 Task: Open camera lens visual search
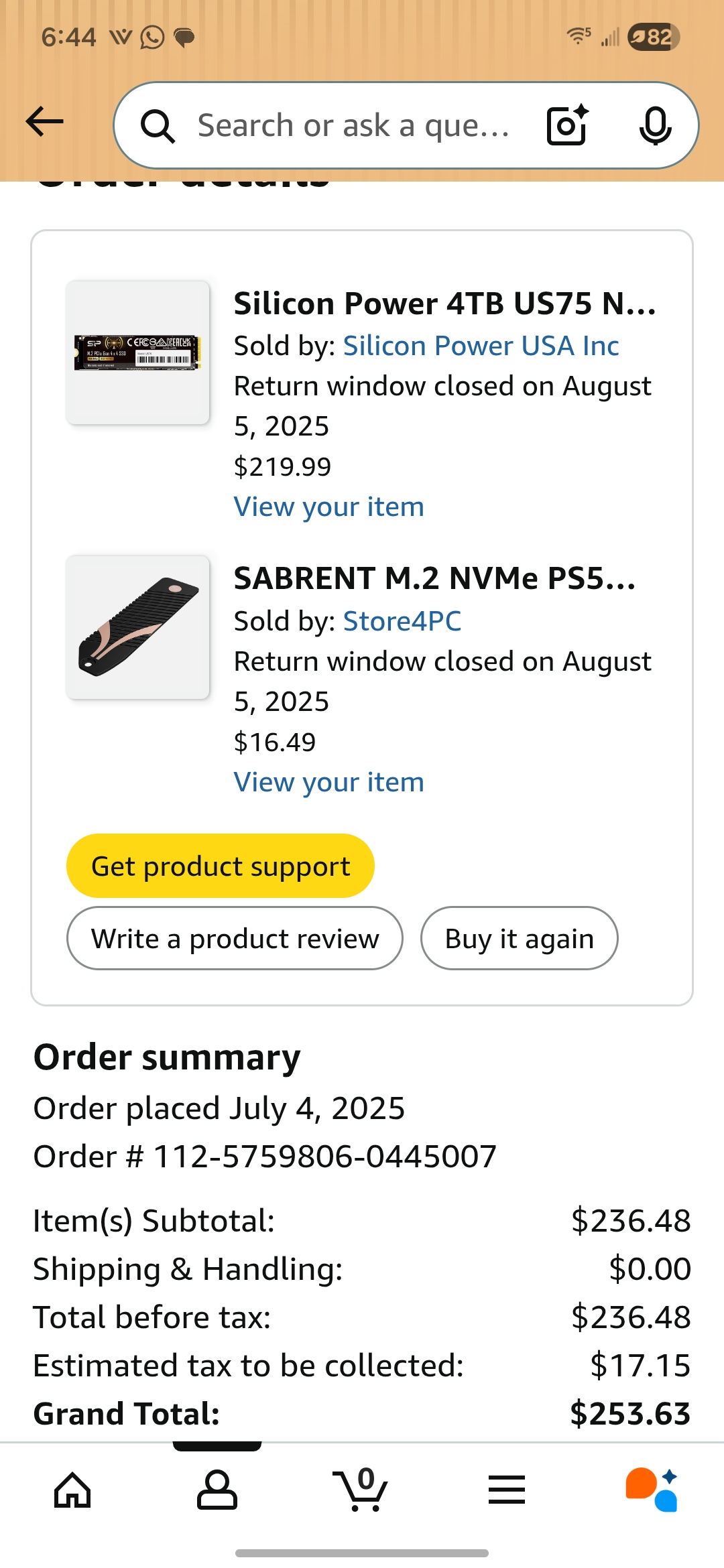coord(567,125)
